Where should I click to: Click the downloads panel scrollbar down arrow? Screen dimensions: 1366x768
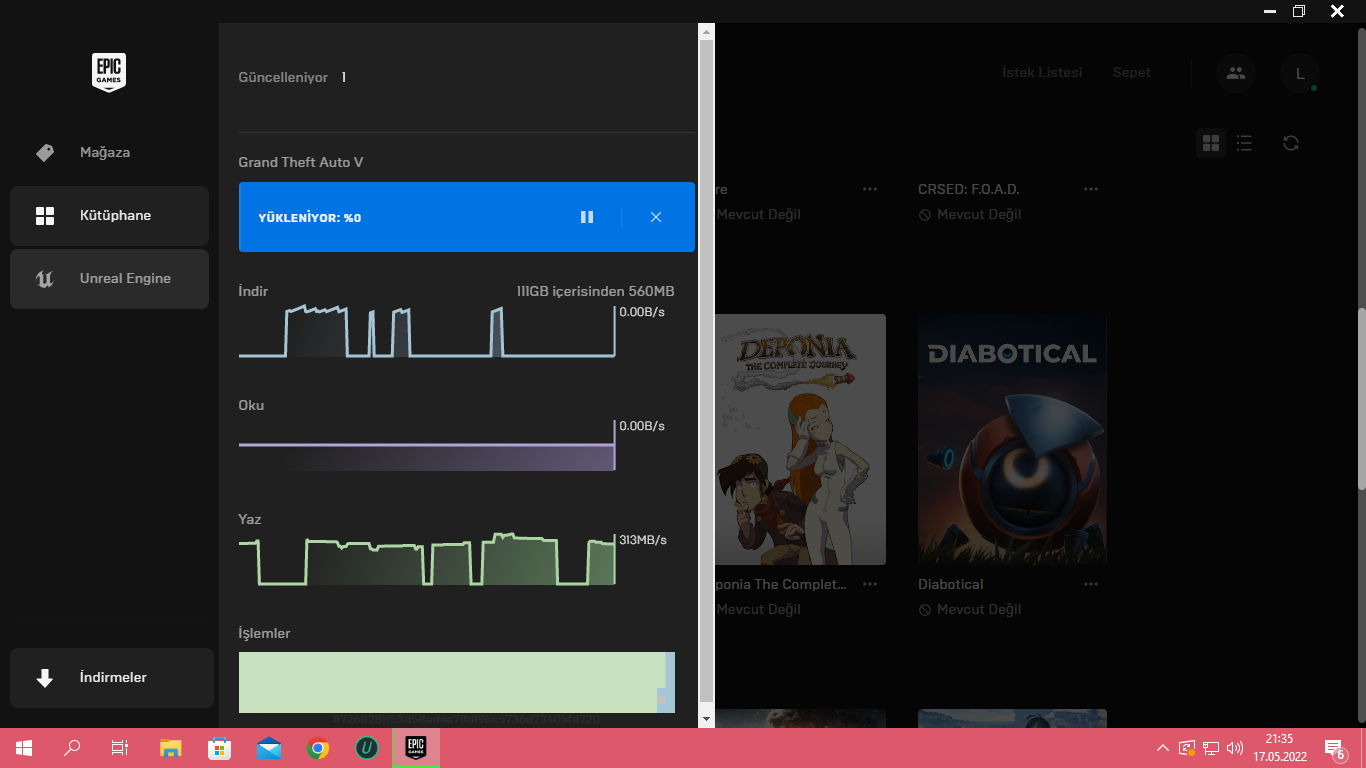pyautogui.click(x=706, y=719)
